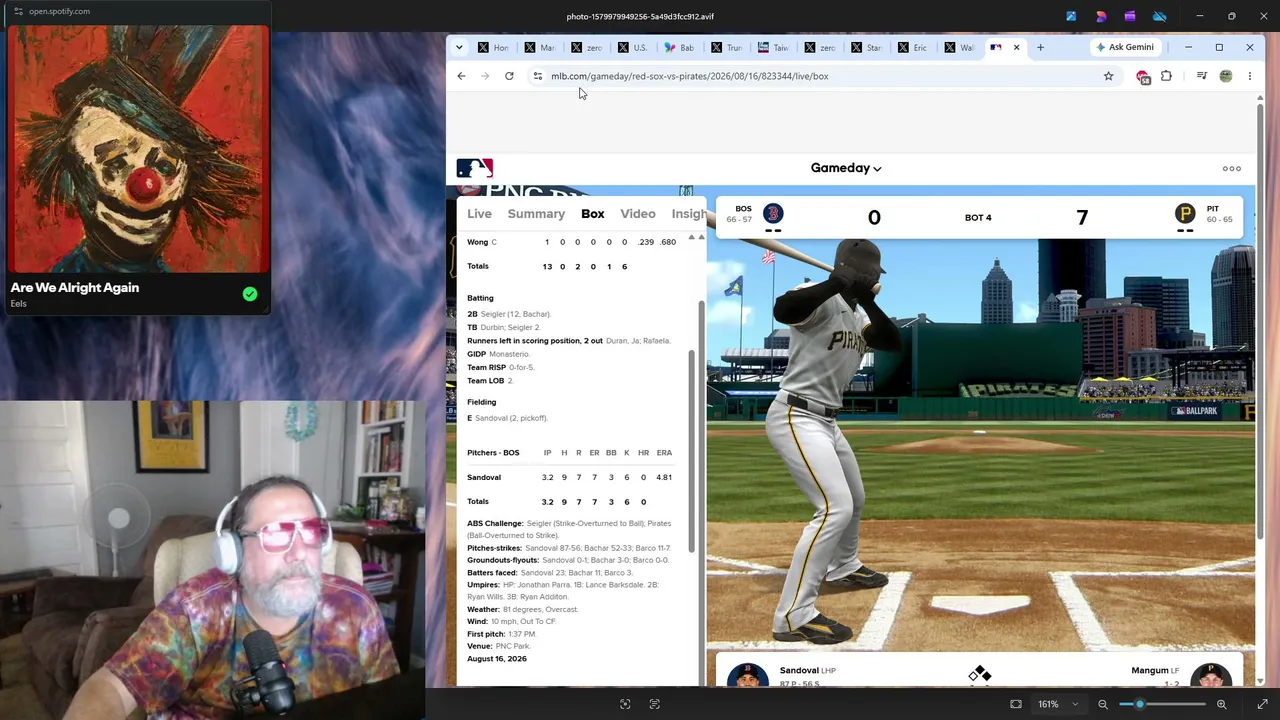
Task: Switch to the 'Hon' browser tab
Action: (493, 47)
